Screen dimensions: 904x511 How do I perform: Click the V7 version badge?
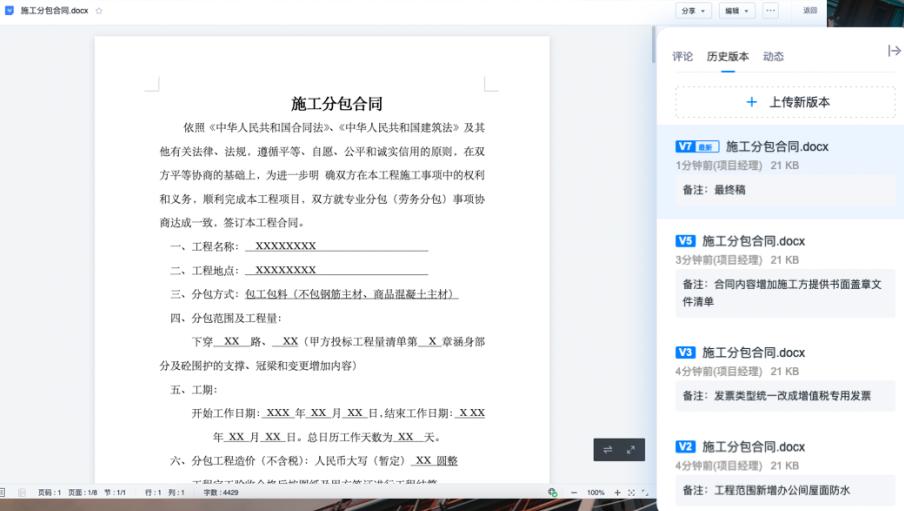click(x=685, y=146)
